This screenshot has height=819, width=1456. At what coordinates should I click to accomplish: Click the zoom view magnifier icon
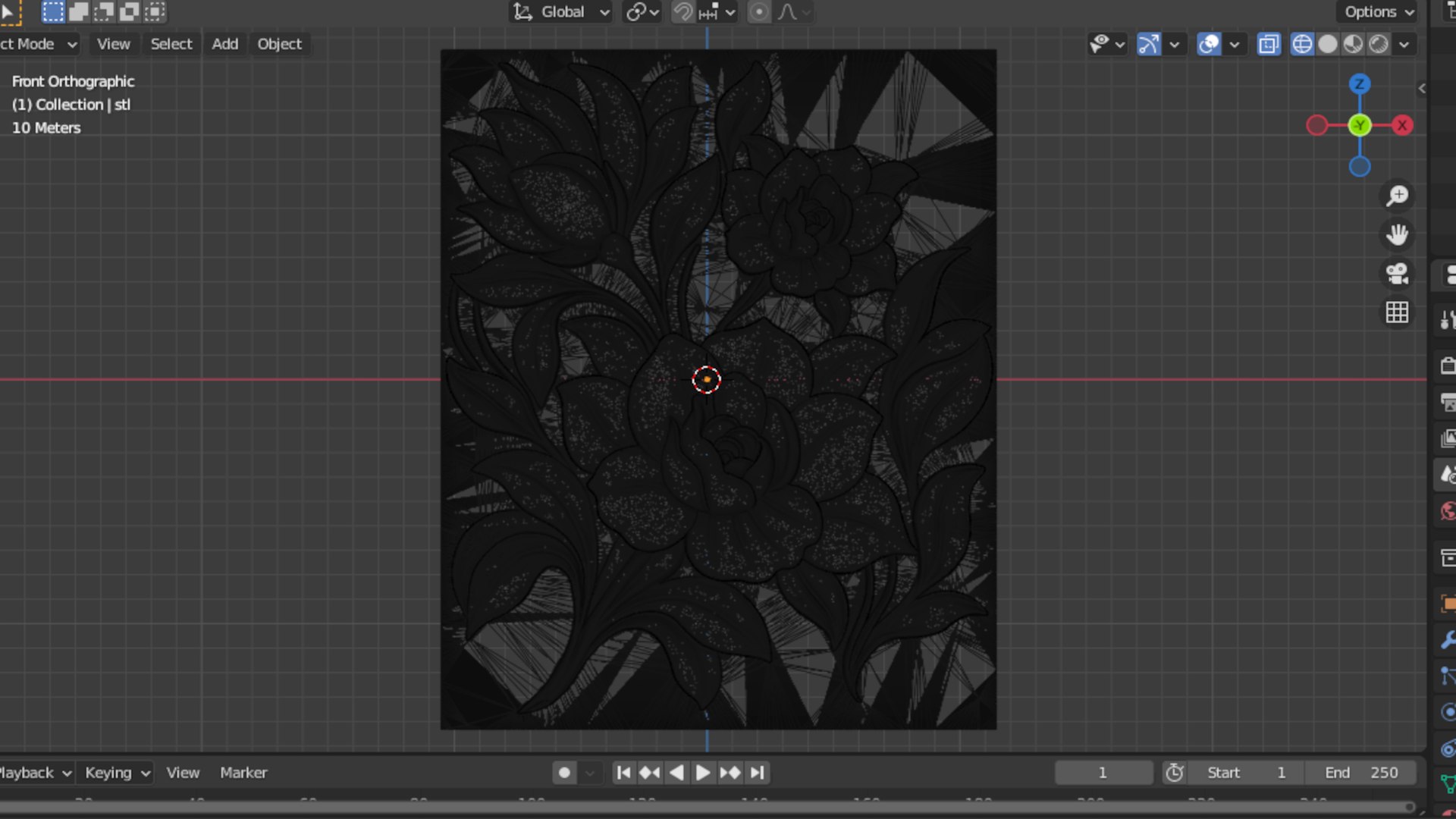[1397, 196]
